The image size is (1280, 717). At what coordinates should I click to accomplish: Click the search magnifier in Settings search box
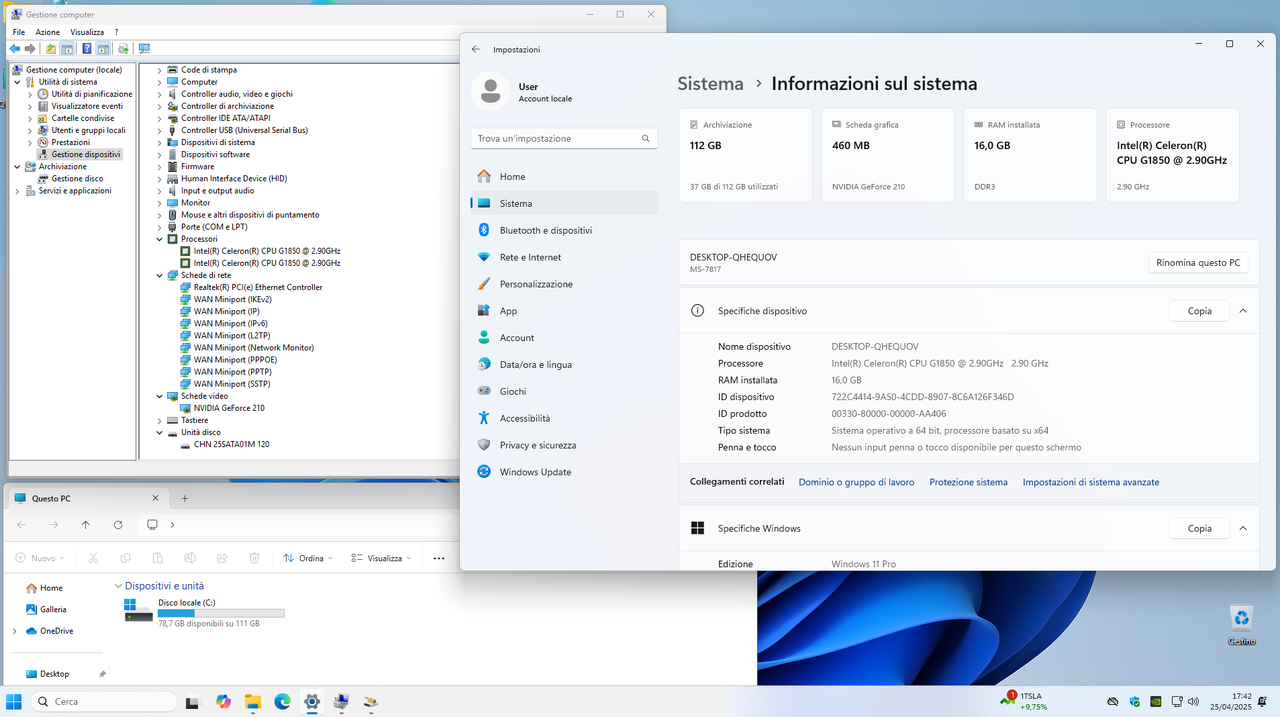646,138
